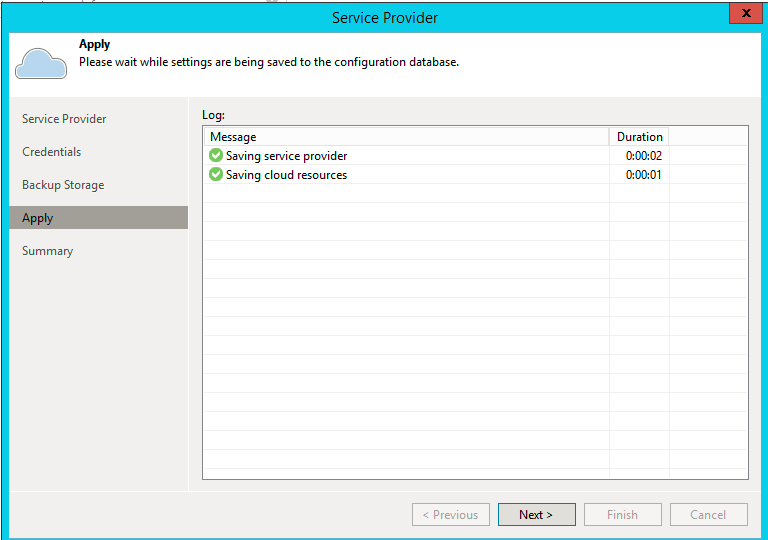This screenshot has height=540, width=768.
Task: Click the Finish button
Action: (x=623, y=515)
